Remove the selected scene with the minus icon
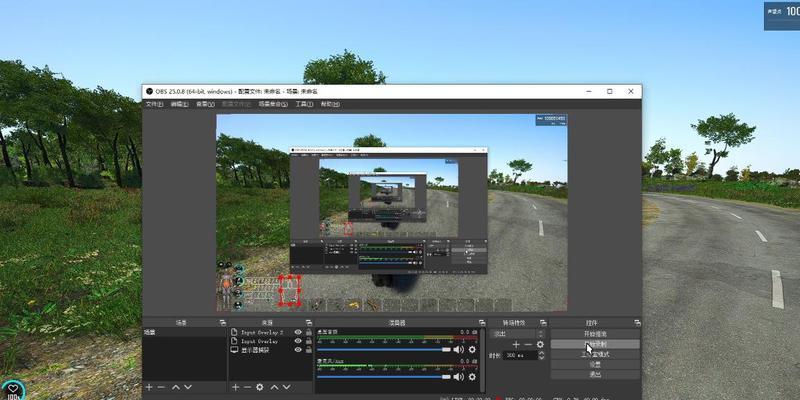Screen dimensions: 800x400 point(161,387)
